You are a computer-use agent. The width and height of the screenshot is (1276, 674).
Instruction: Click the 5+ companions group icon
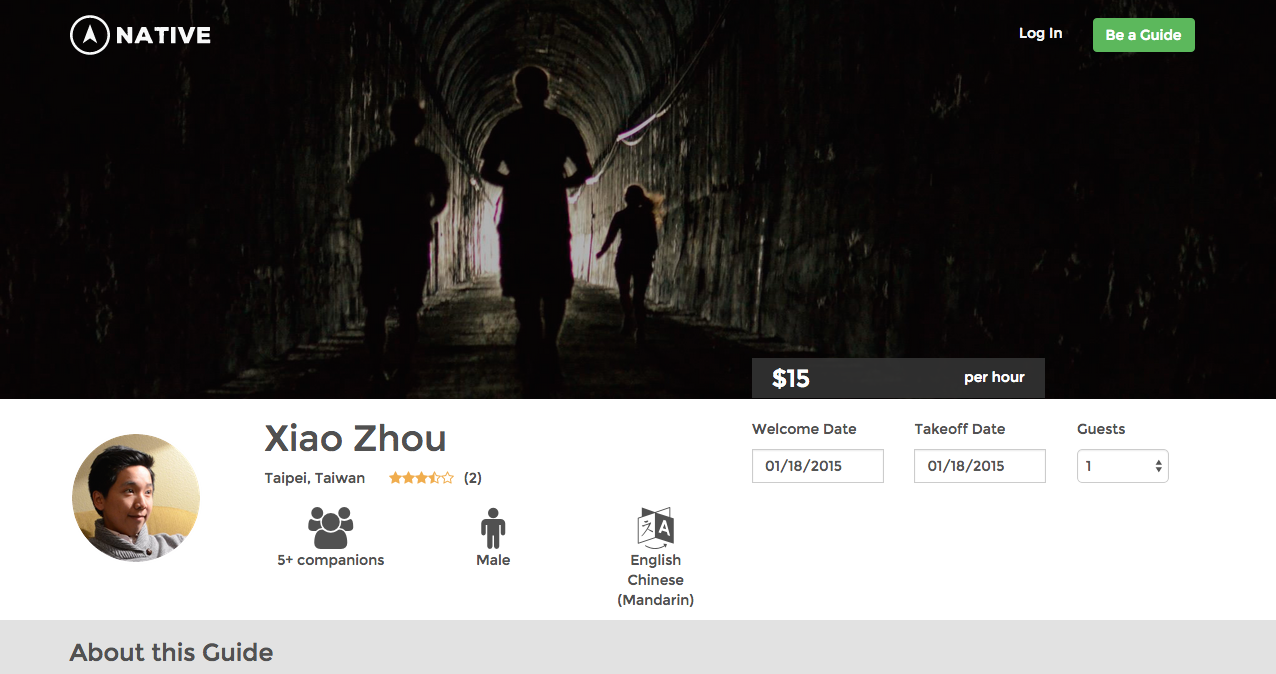[330, 527]
